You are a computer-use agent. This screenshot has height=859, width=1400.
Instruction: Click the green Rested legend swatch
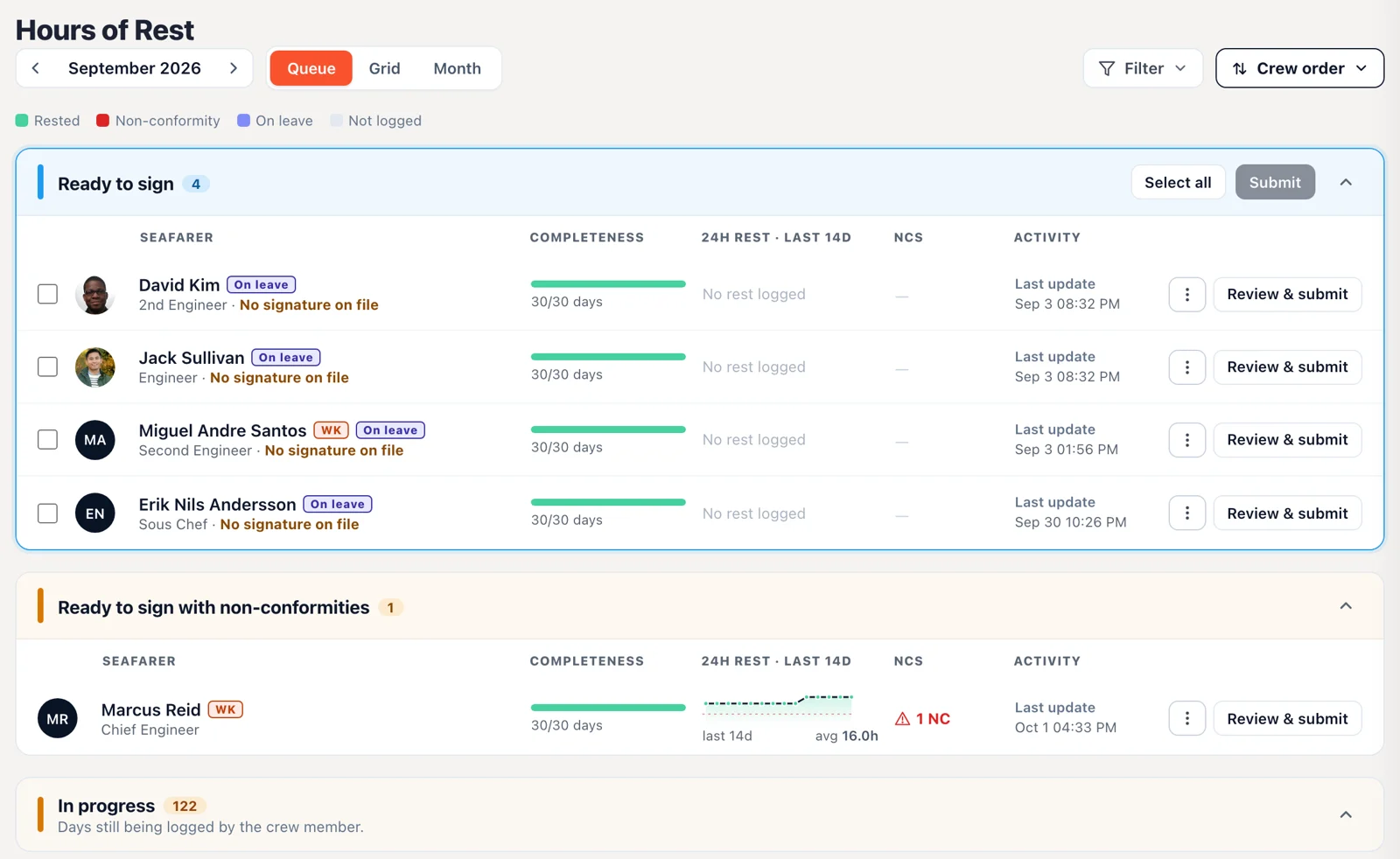22,121
